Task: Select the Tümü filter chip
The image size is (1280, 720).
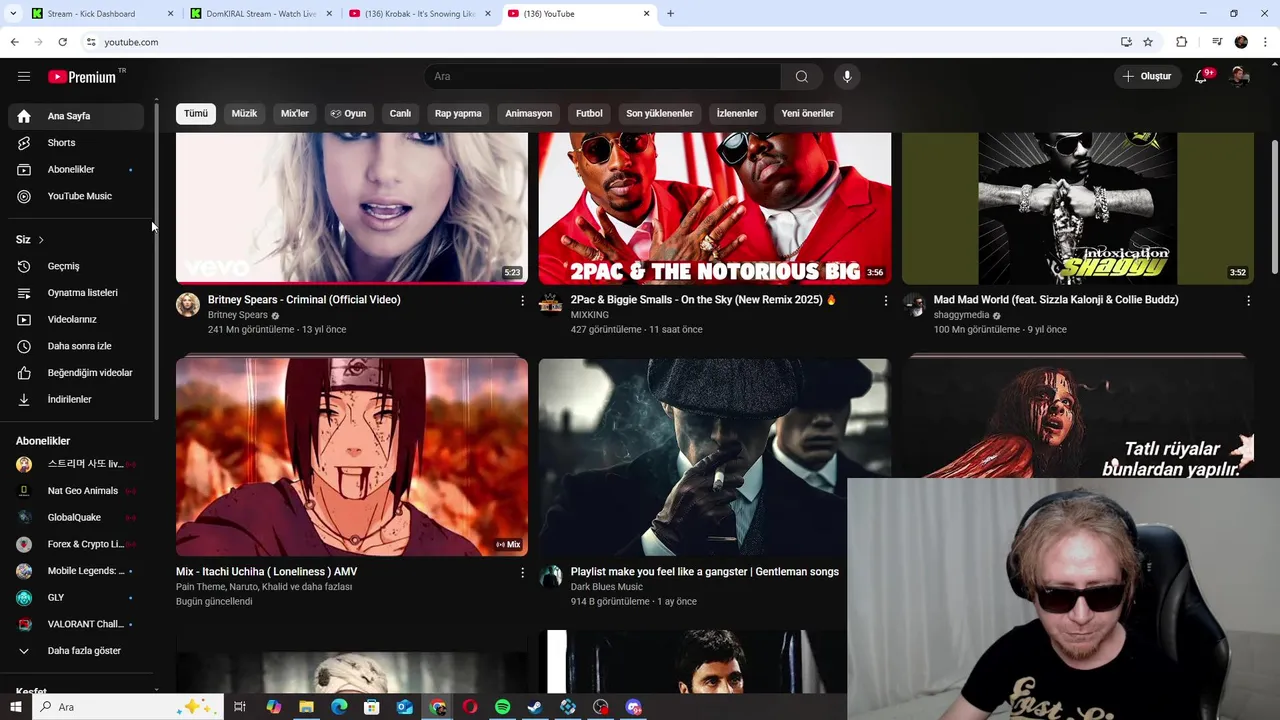Action: point(196,113)
